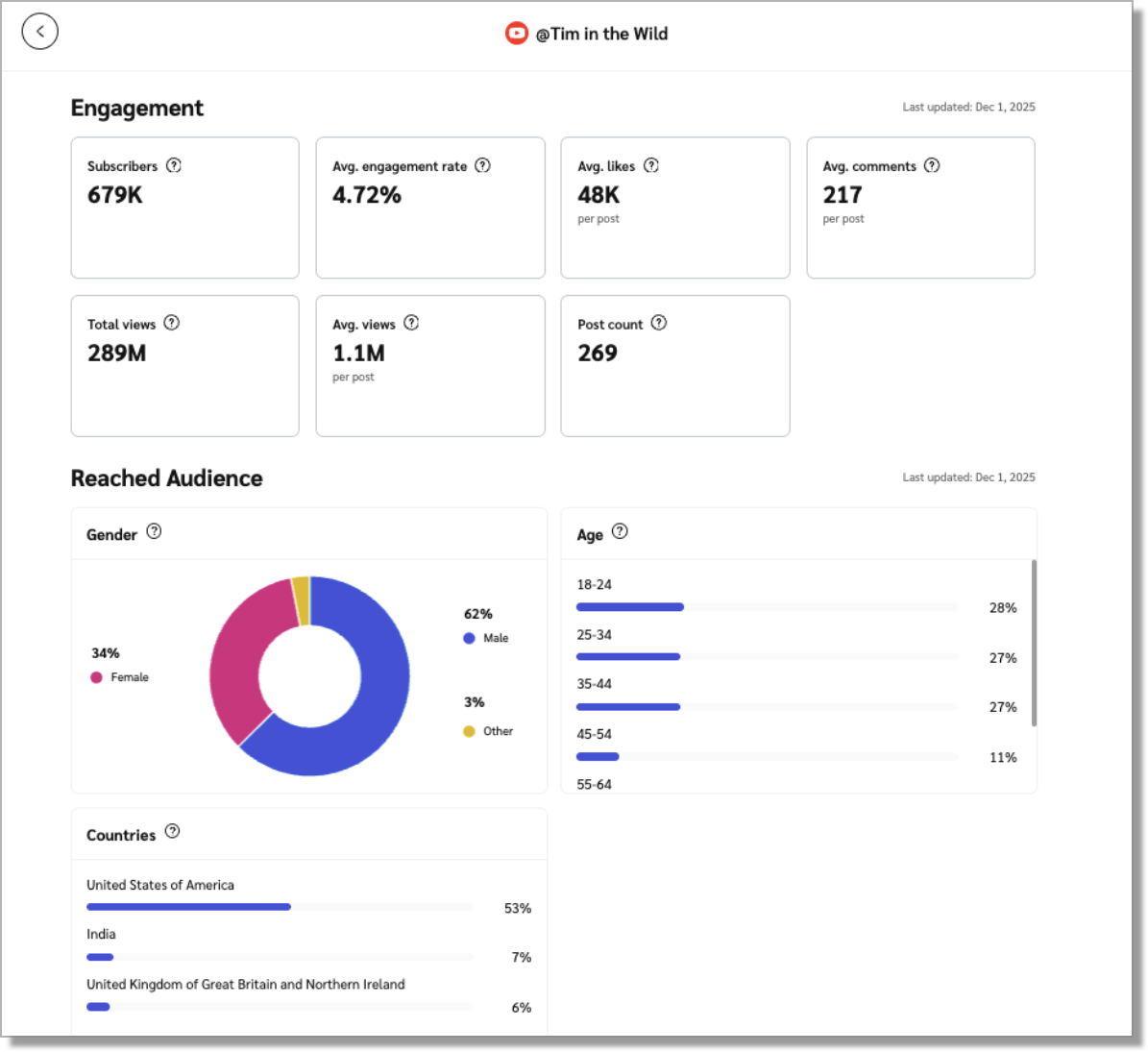The image size is (1148, 1052).
Task: Open Post count help icon
Action: (659, 323)
